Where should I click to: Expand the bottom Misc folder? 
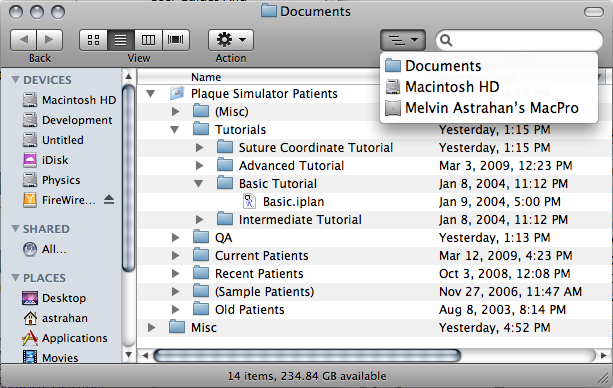click(x=152, y=327)
